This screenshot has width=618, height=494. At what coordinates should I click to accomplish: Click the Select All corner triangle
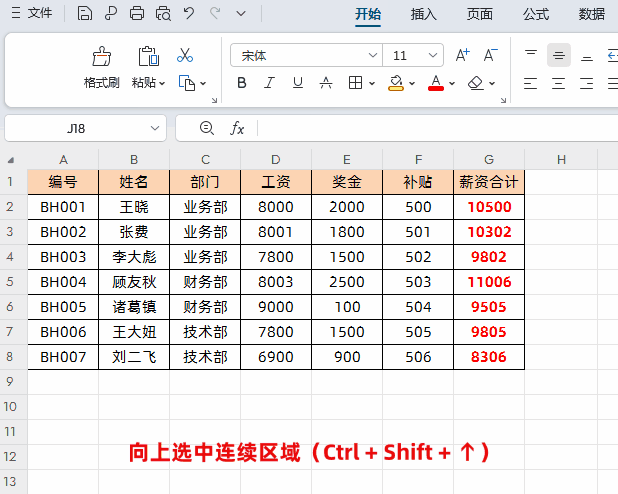click(x=11, y=160)
